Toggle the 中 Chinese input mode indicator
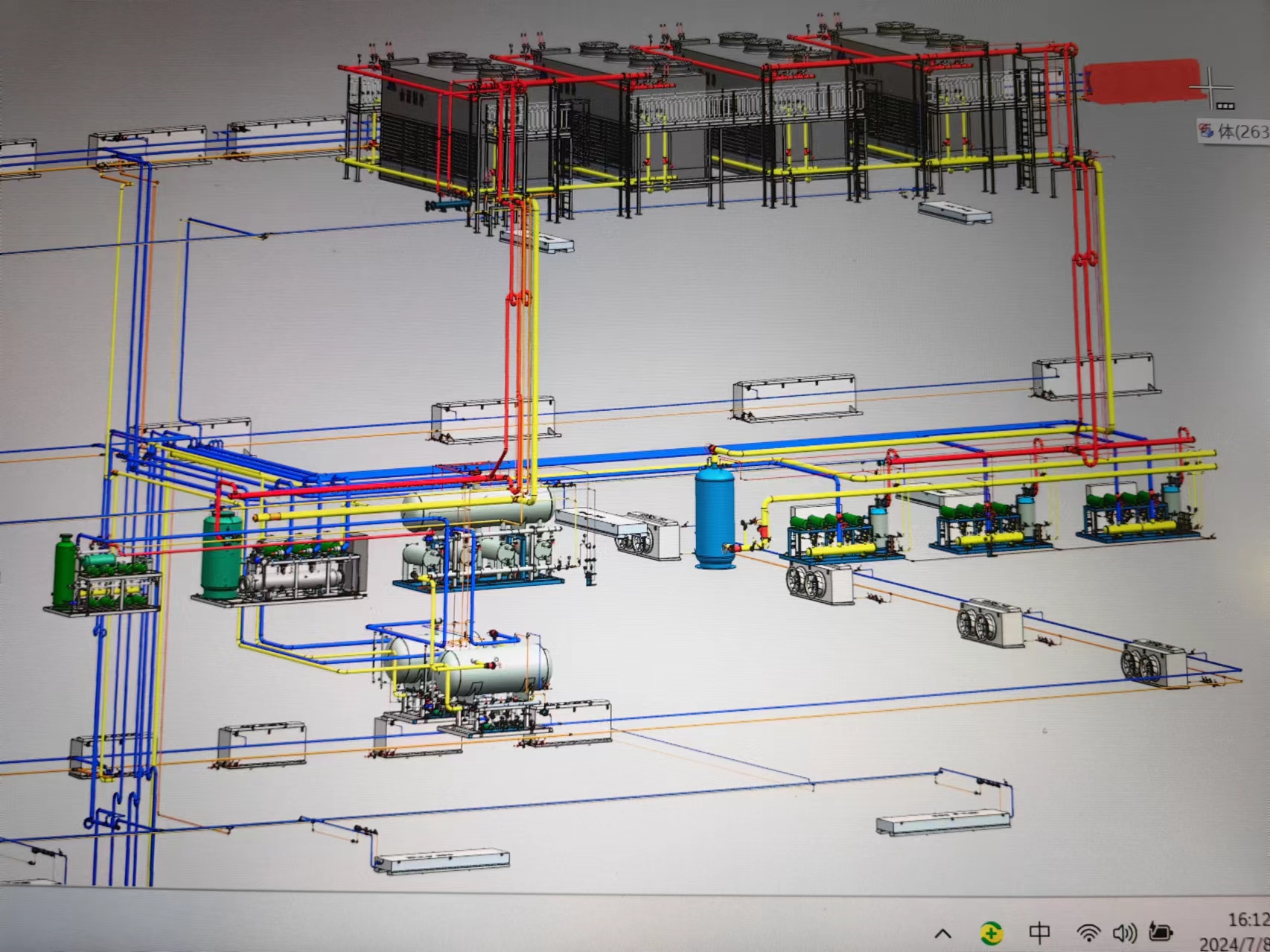 [x=1039, y=932]
